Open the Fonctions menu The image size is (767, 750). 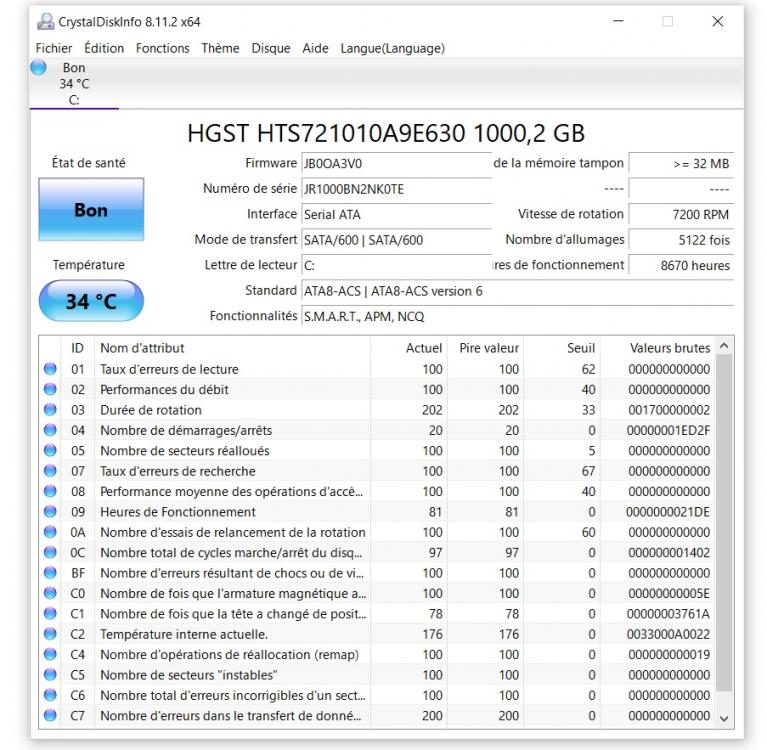coord(162,48)
